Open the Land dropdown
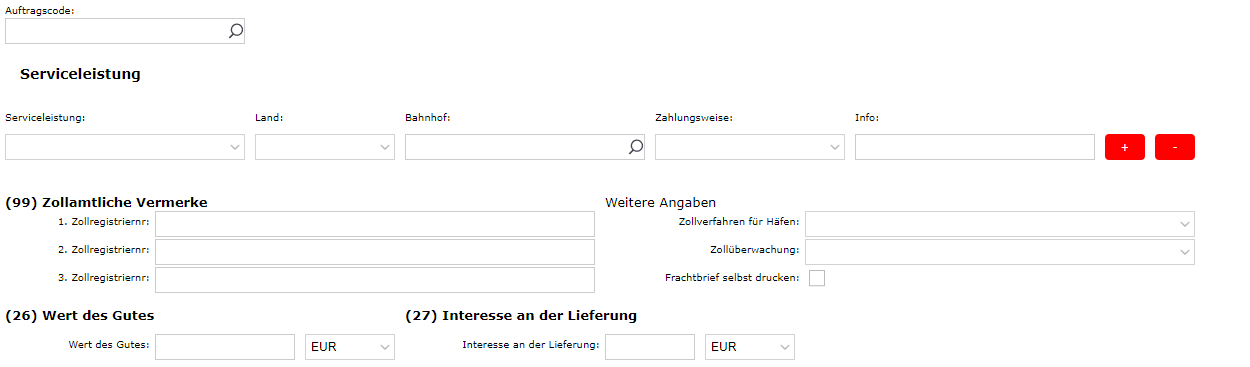1250x367 pixels. pyautogui.click(x=325, y=147)
